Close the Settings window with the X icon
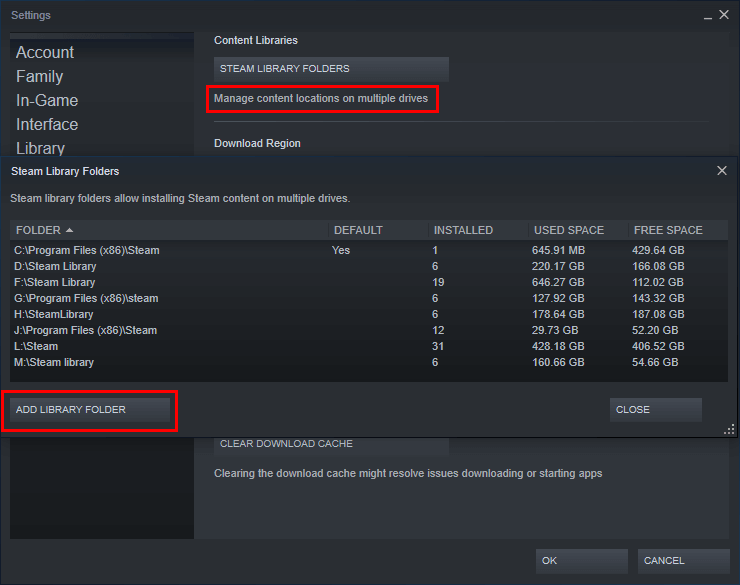The height and width of the screenshot is (585, 740). pyautogui.click(x=724, y=15)
